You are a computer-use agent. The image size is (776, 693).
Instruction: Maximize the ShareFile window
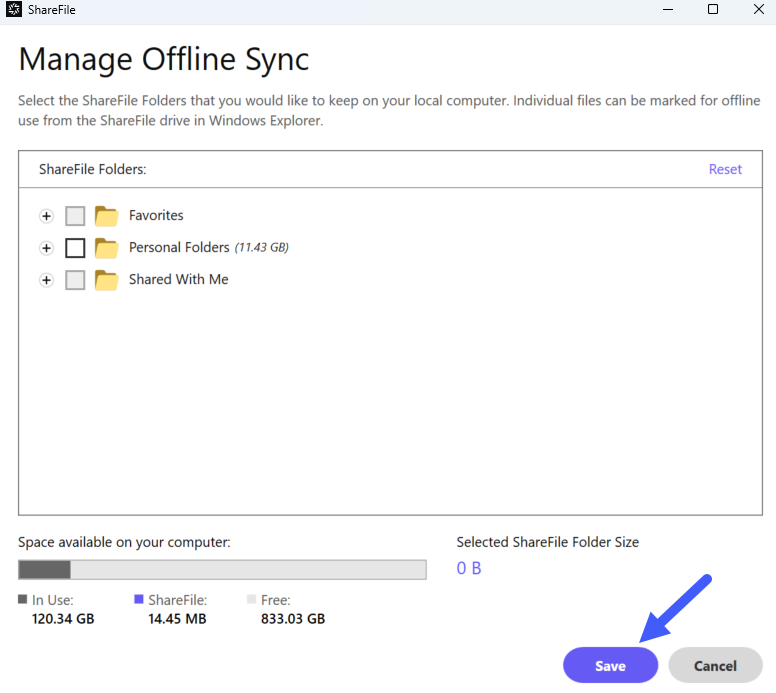[713, 9]
